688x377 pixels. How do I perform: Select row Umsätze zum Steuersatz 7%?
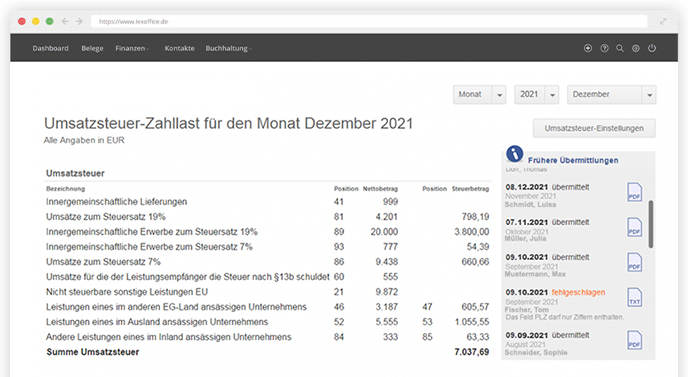pos(268,262)
